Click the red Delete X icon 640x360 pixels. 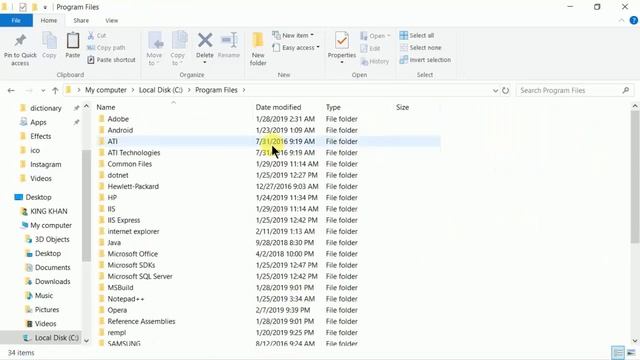(205, 40)
